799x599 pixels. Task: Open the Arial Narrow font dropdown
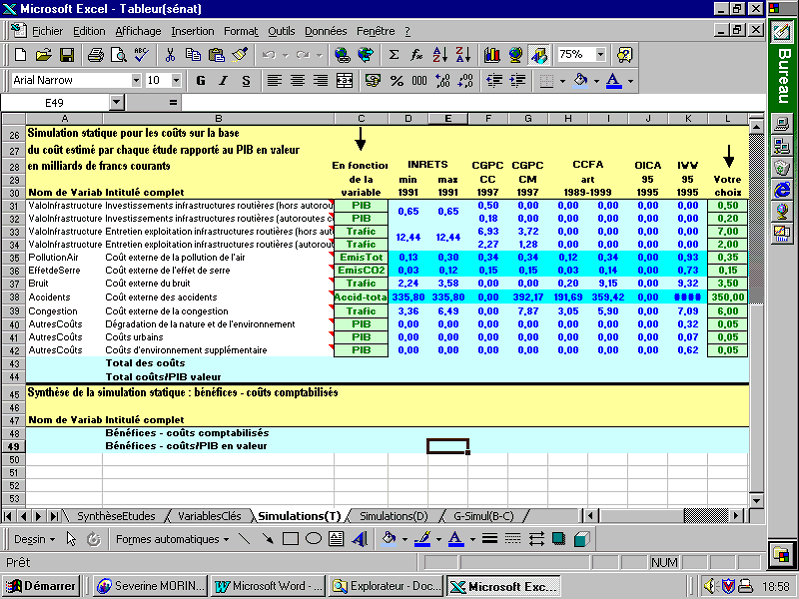[x=136, y=80]
